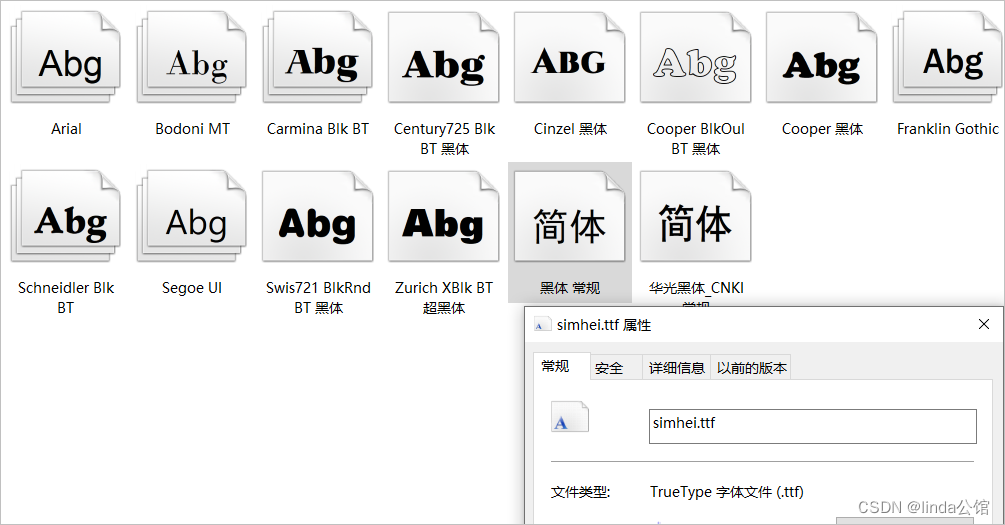Click the Schneidler Blk BT name label
Image resolution: width=1005 pixels, height=525 pixels.
66,297
